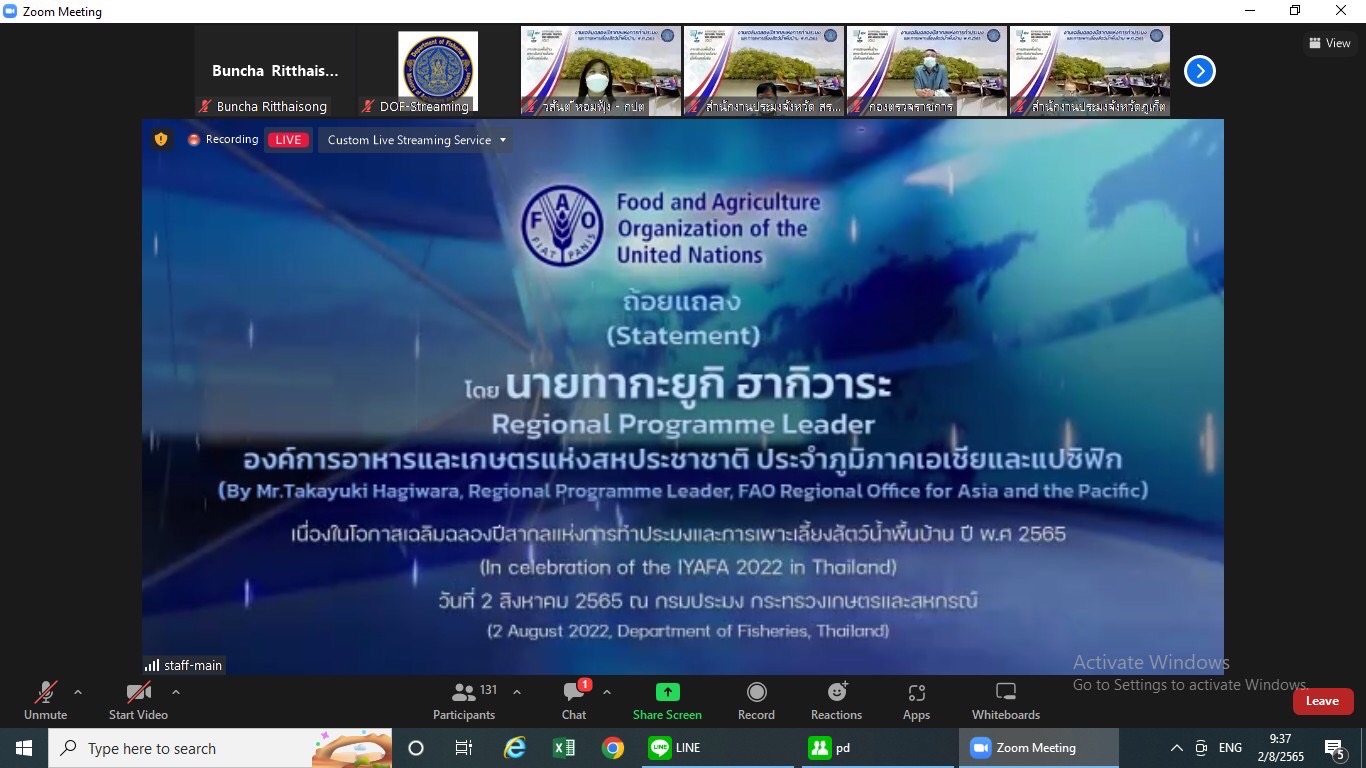Open the Participants panel

click(464, 701)
